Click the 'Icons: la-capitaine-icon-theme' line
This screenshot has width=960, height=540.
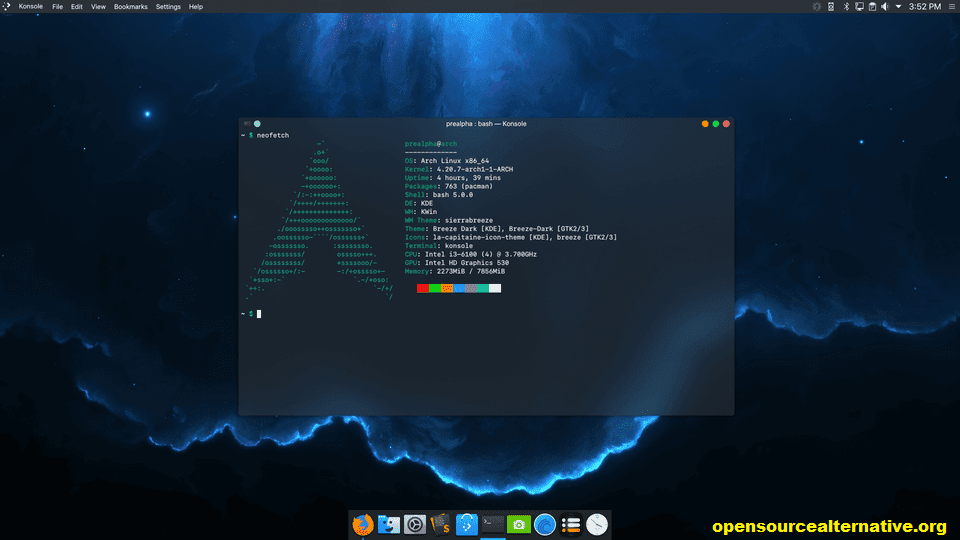point(511,238)
